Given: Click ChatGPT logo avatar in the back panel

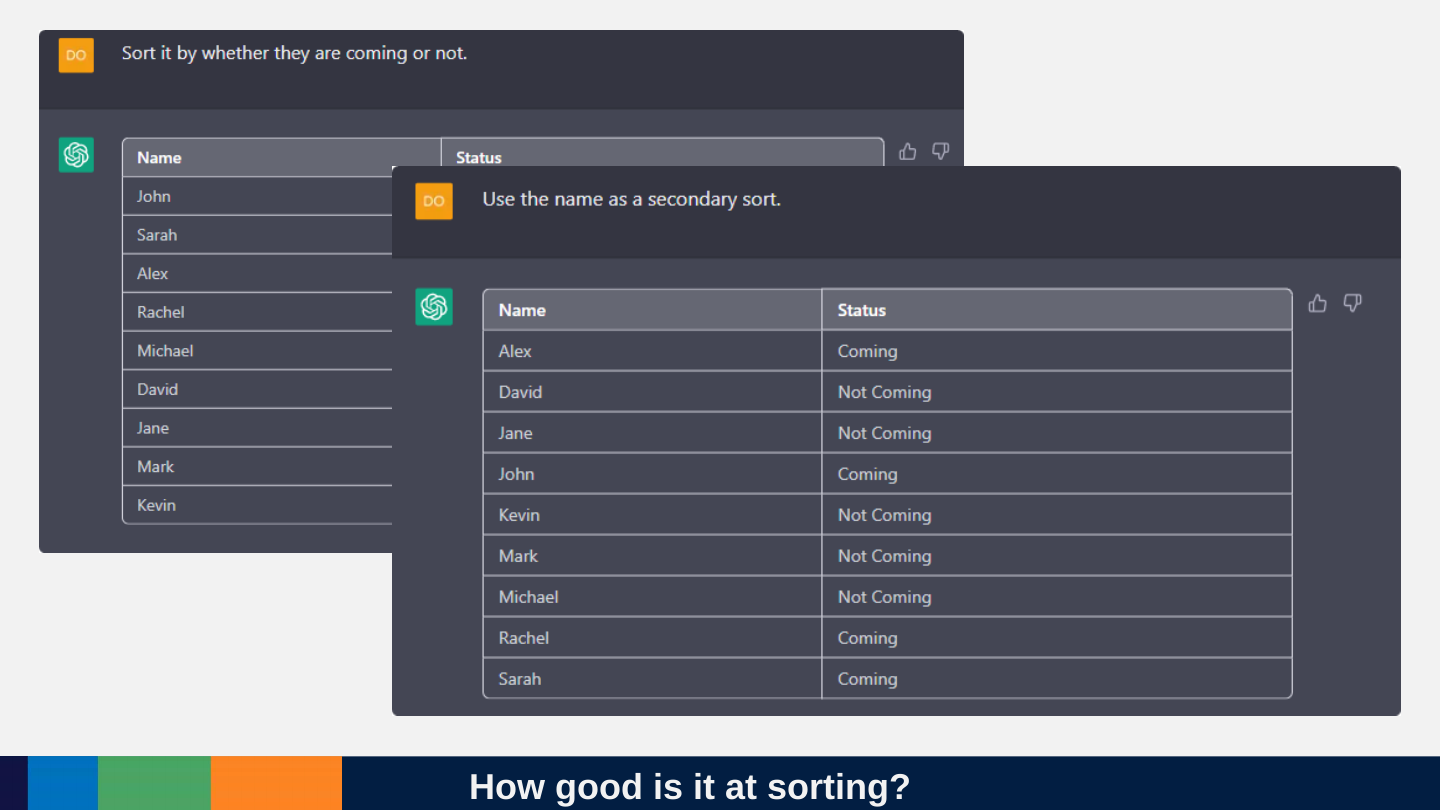Looking at the screenshot, I should pos(76,155).
